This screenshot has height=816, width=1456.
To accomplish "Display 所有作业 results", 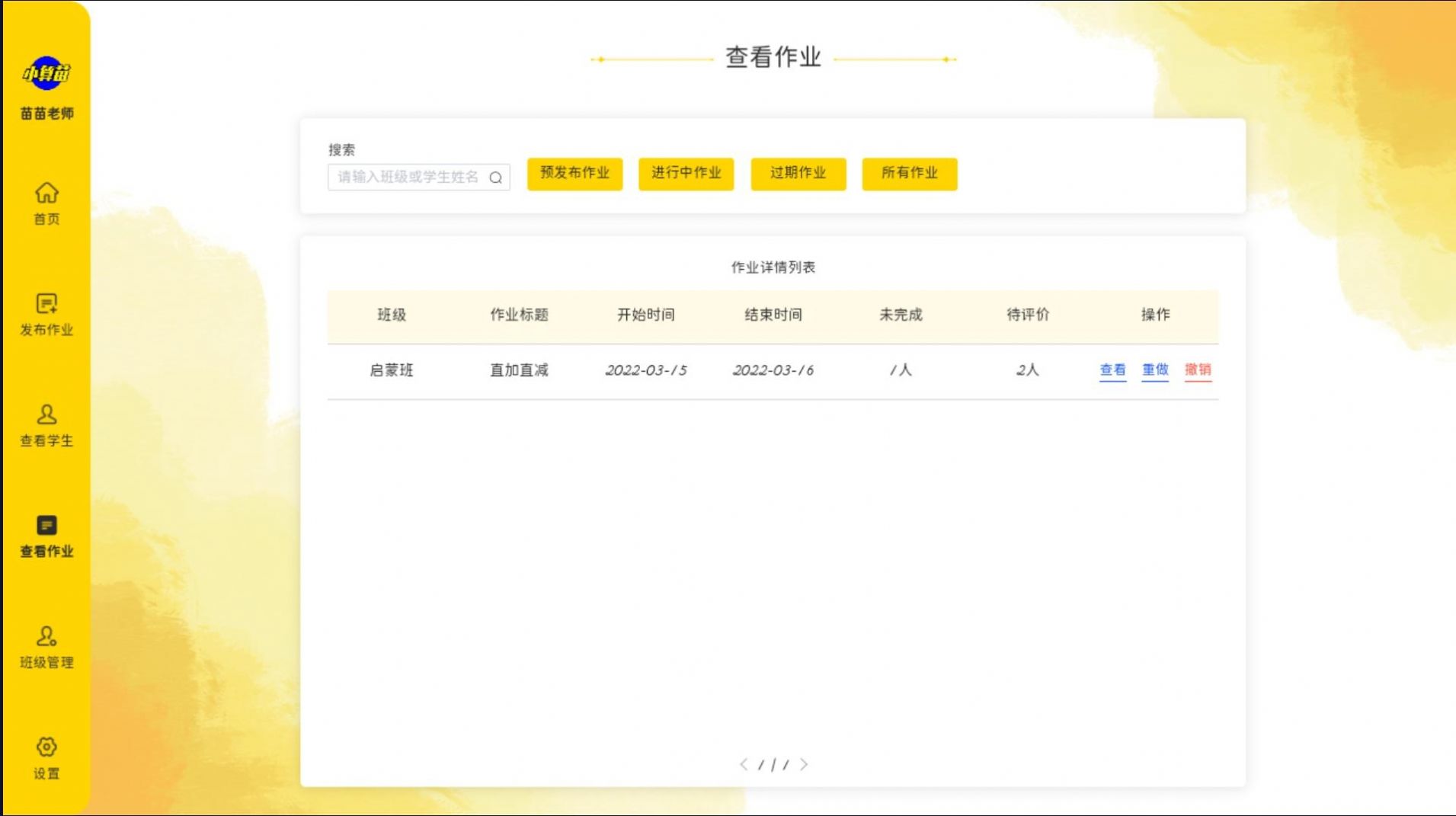I will click(x=909, y=174).
